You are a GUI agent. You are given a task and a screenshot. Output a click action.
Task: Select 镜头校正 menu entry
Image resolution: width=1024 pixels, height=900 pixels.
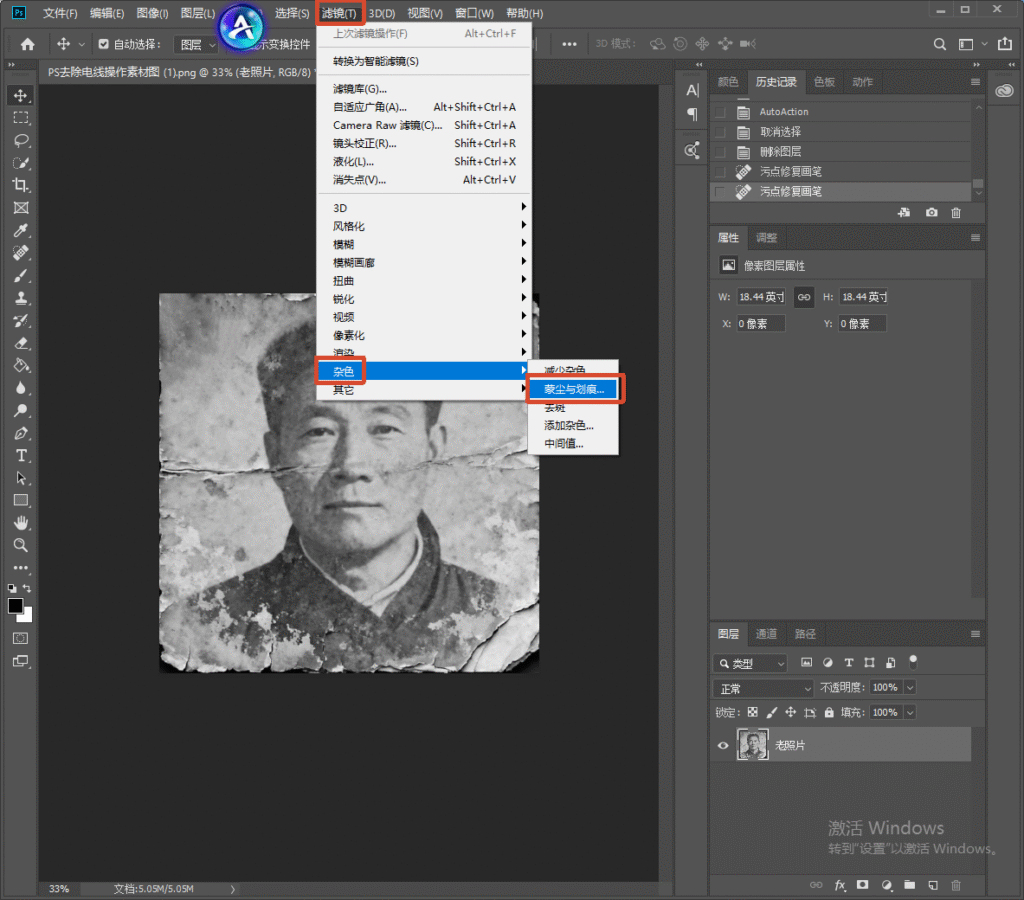424,144
